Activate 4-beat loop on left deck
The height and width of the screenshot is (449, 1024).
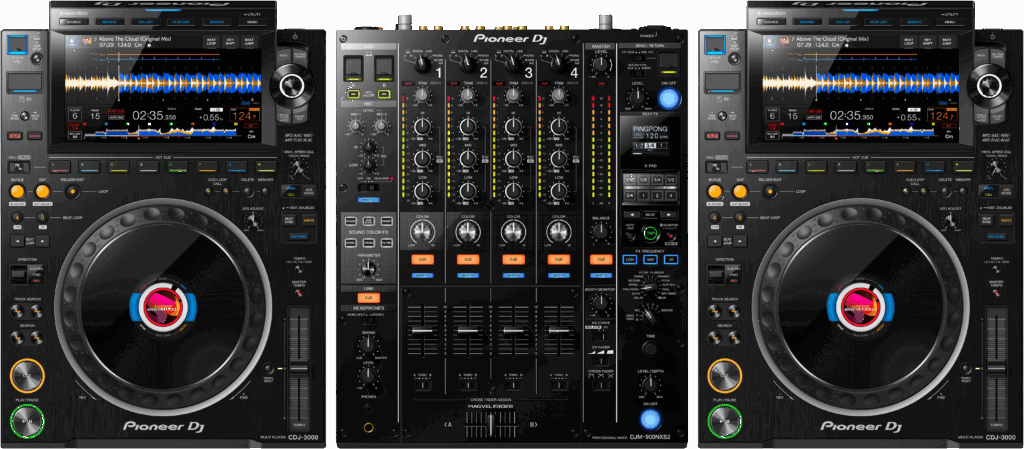coord(18,217)
